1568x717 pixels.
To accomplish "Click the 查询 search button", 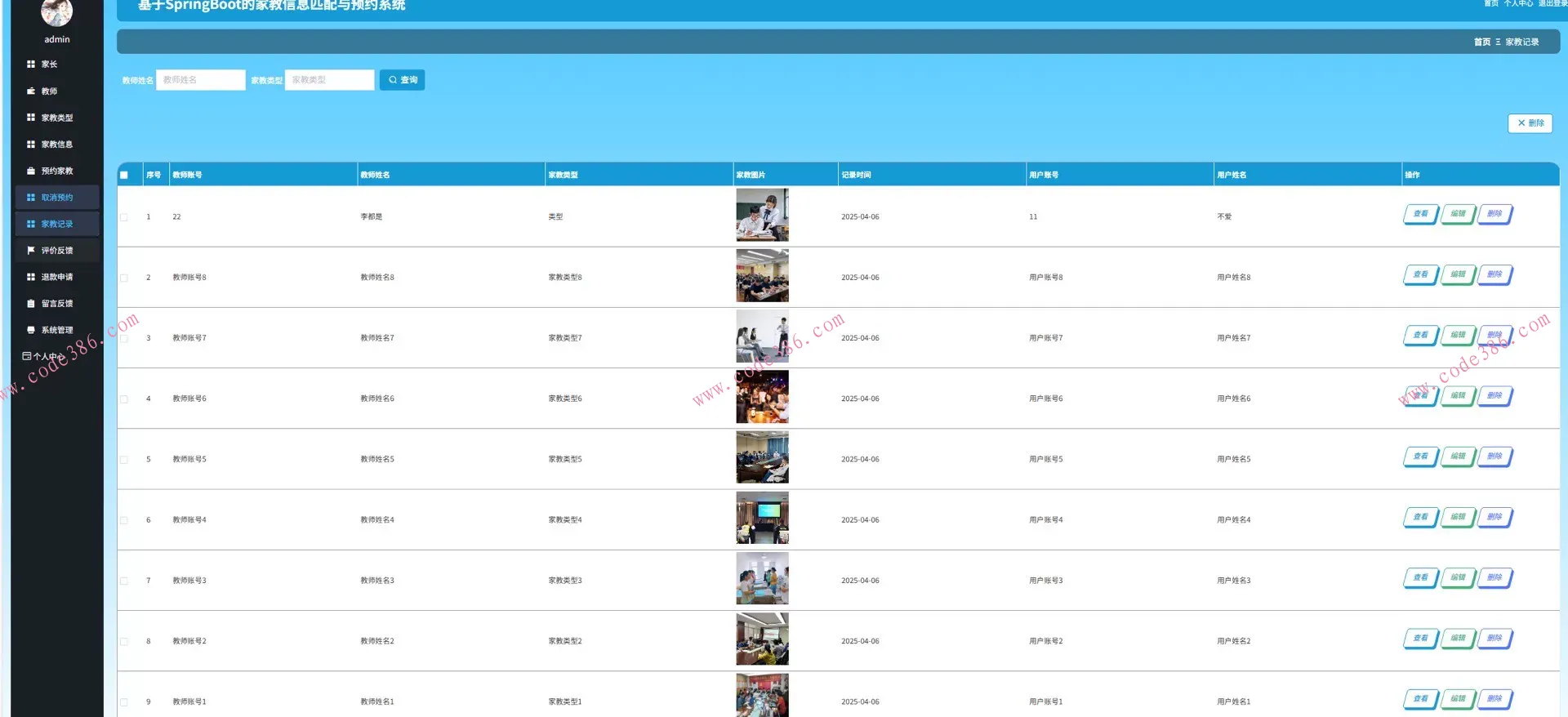I will (402, 80).
